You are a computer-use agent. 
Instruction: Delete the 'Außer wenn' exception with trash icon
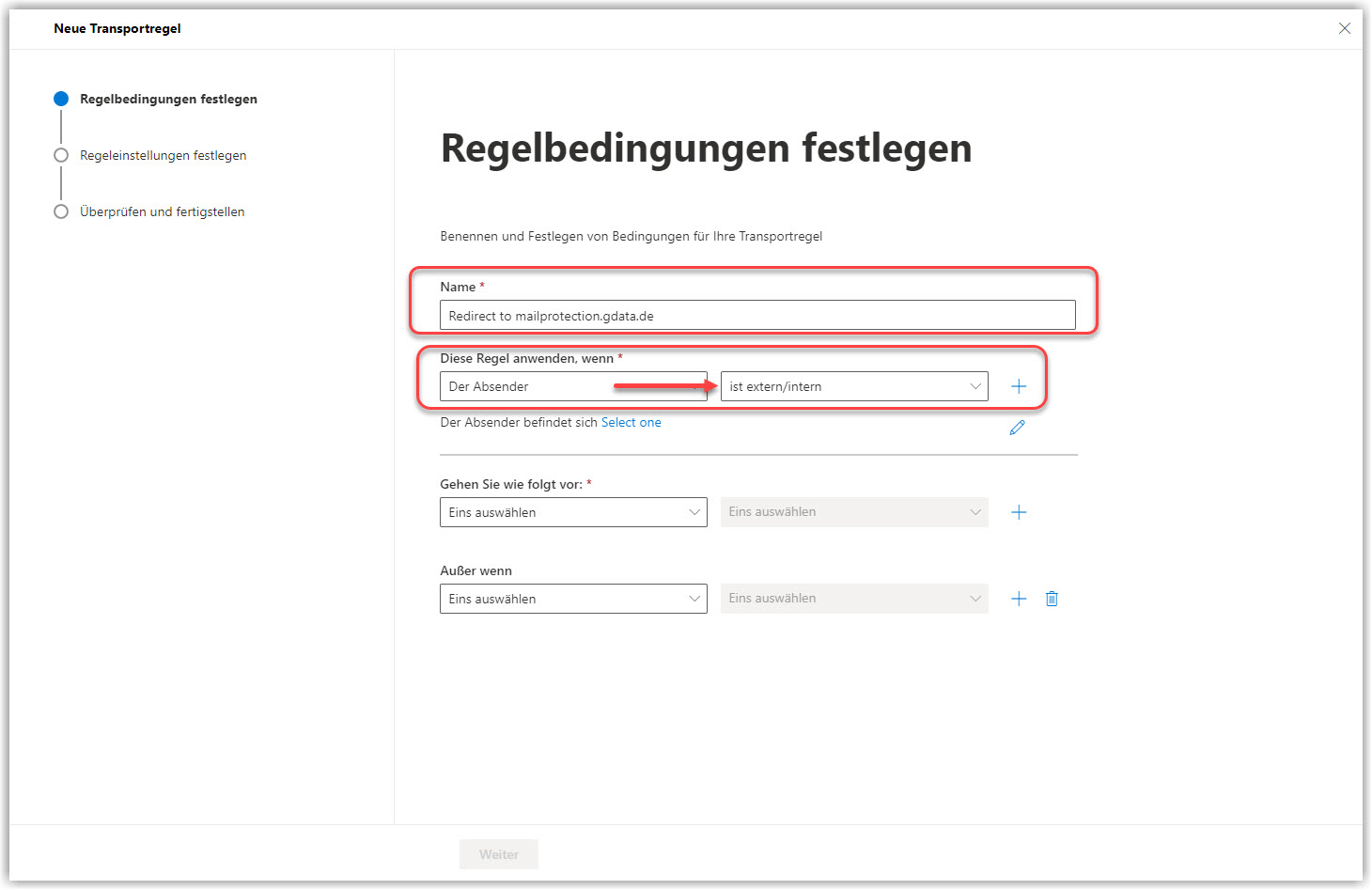(1052, 599)
